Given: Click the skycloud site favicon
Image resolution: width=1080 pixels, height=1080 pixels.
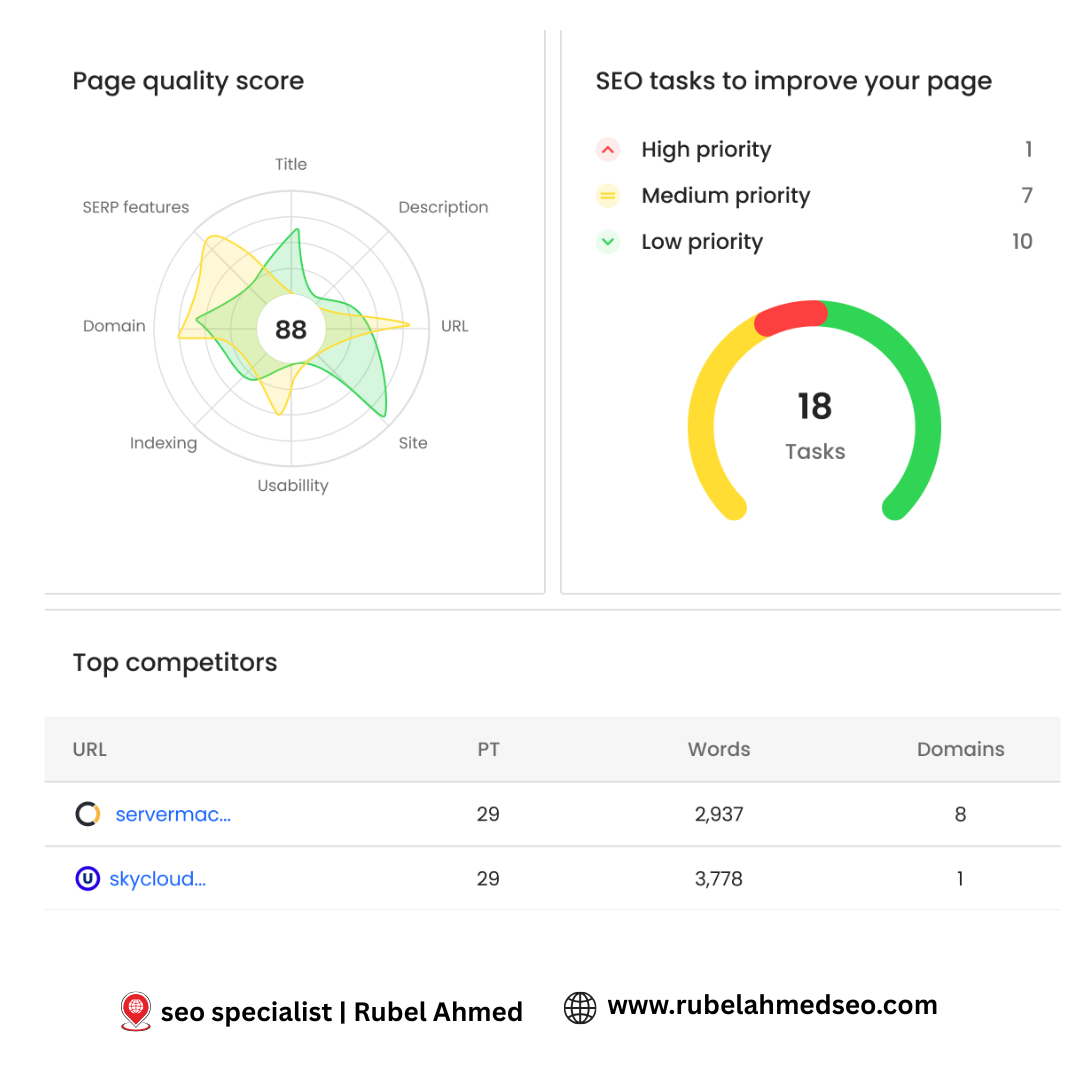Looking at the screenshot, I should 88,879.
